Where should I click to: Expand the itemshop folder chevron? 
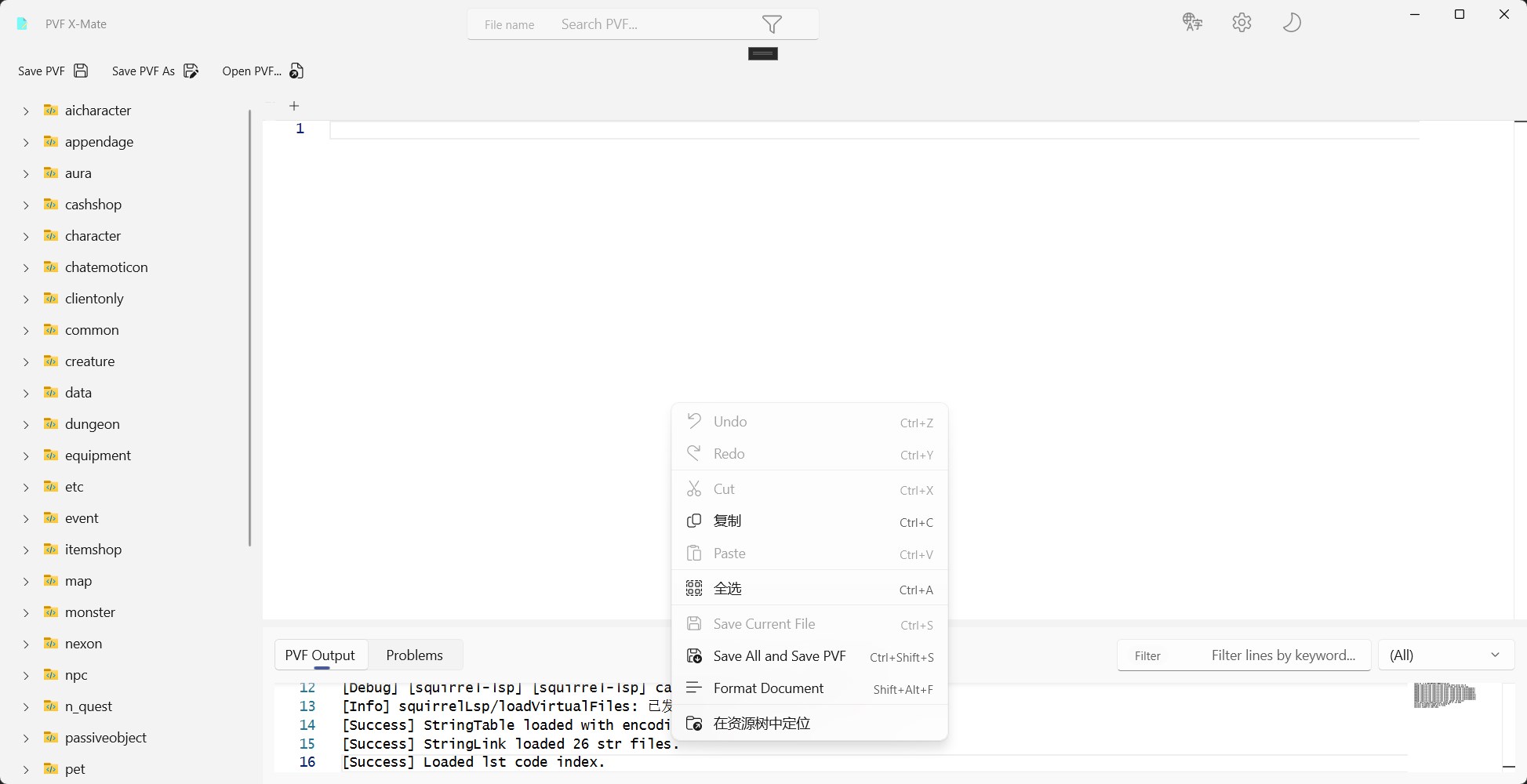tap(26, 550)
